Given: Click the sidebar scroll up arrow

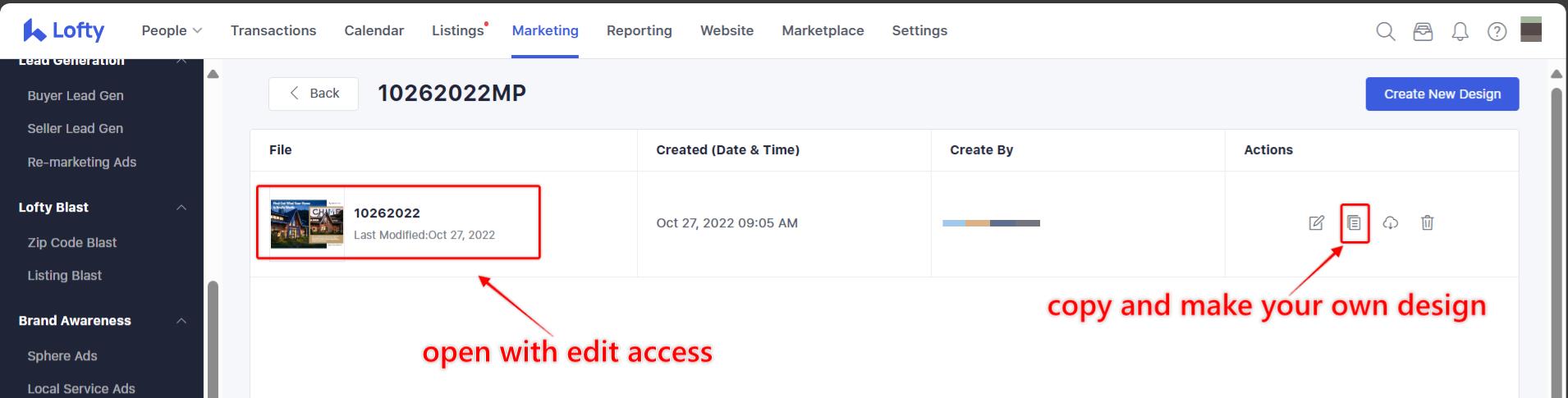Looking at the screenshot, I should [x=213, y=74].
